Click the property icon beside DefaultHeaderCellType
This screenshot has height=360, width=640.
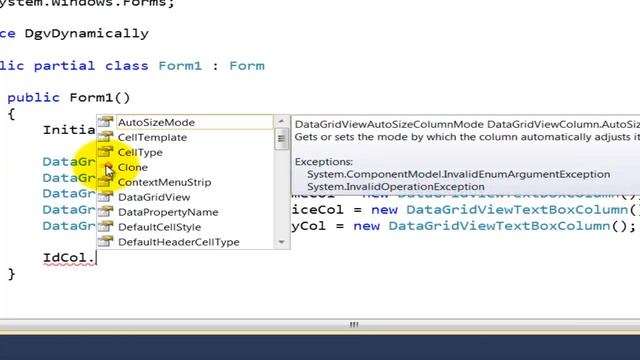click(105, 241)
